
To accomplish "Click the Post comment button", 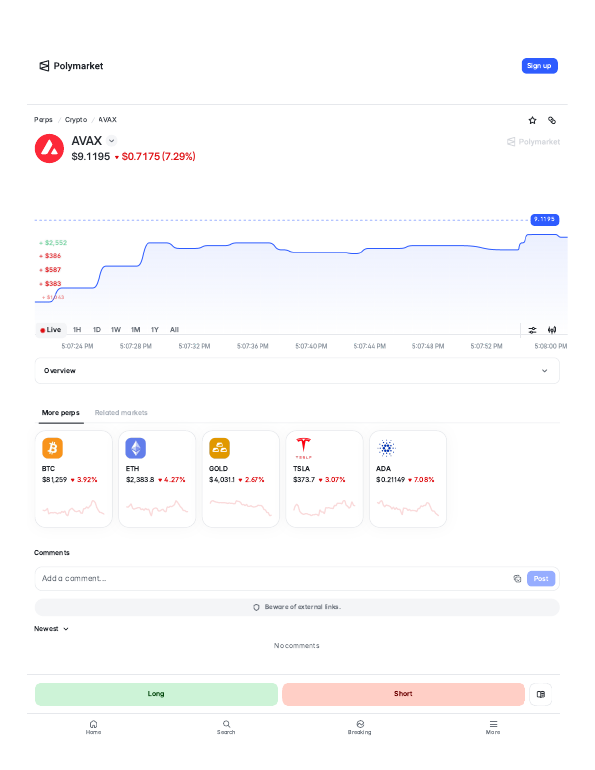I will click(541, 578).
